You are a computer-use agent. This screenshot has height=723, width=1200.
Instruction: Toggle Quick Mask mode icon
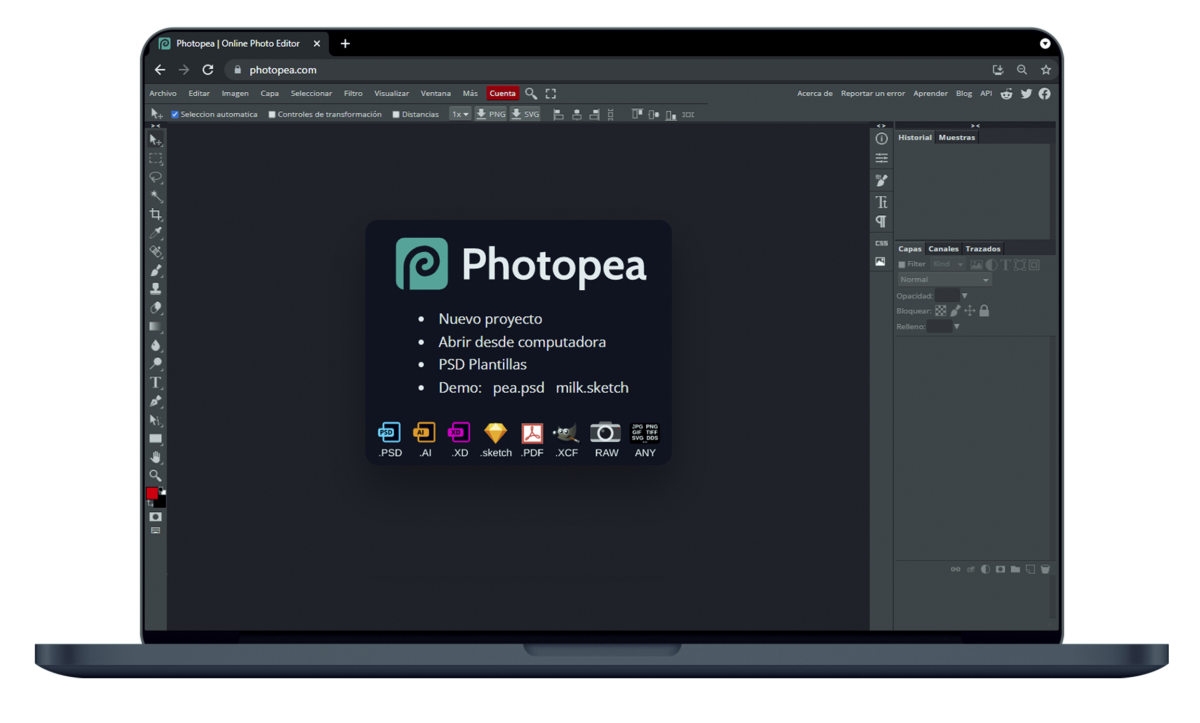point(155,517)
